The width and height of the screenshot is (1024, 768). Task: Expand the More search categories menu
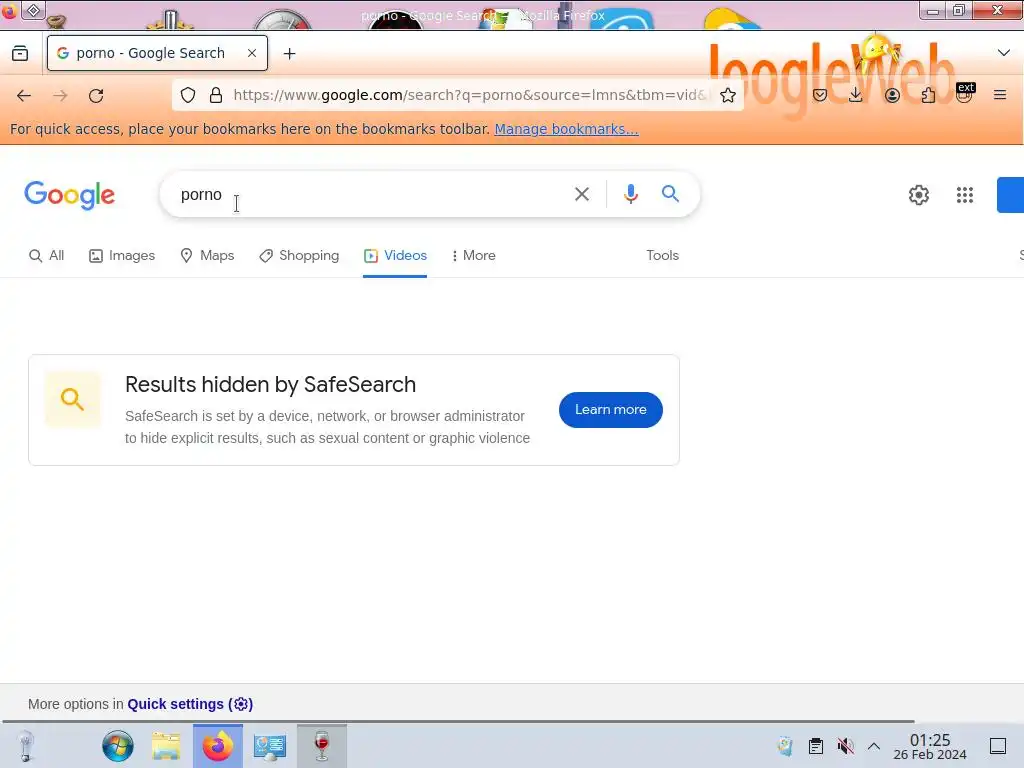tap(473, 255)
